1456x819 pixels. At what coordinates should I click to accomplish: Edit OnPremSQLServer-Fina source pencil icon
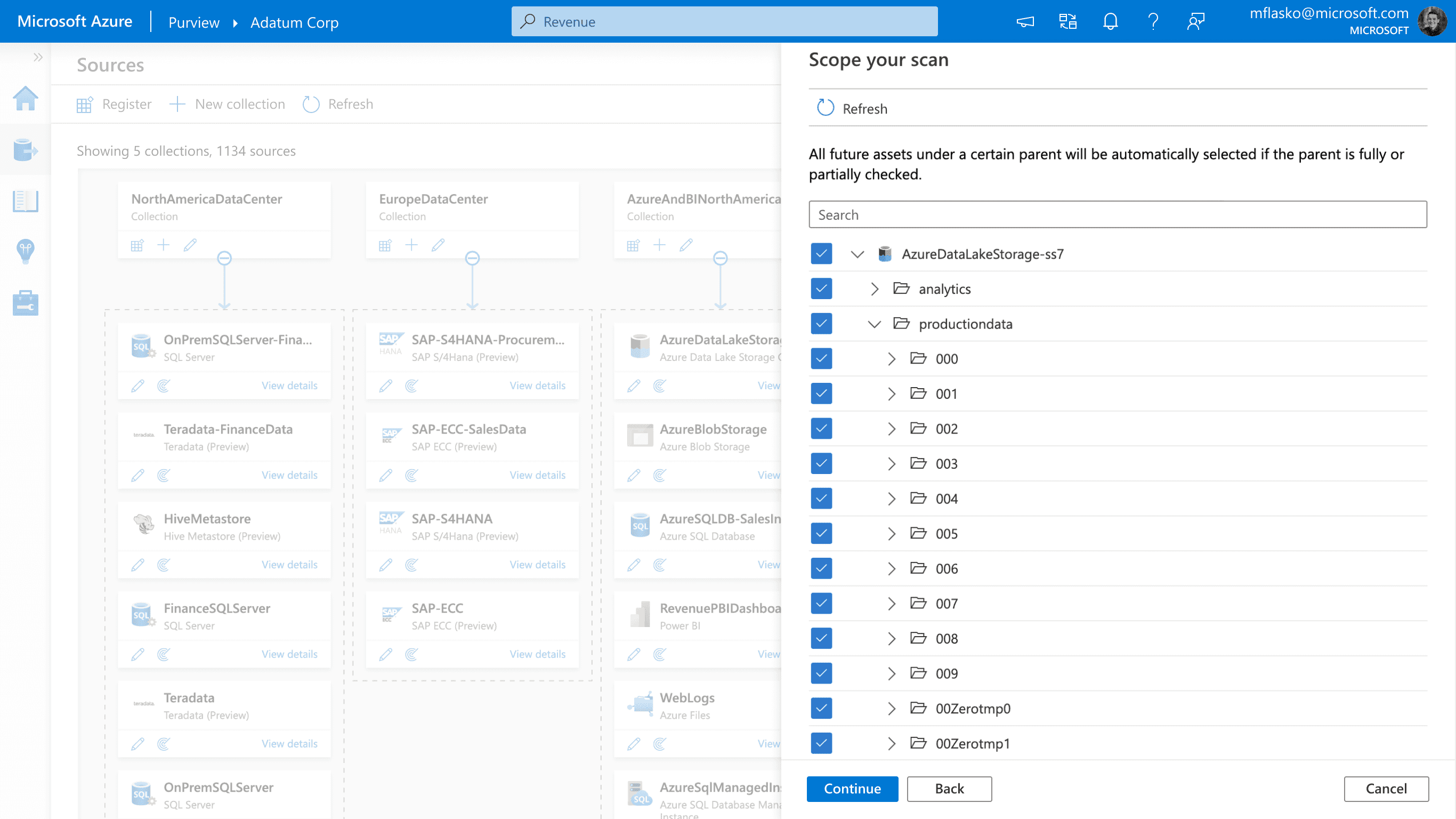coord(137,386)
